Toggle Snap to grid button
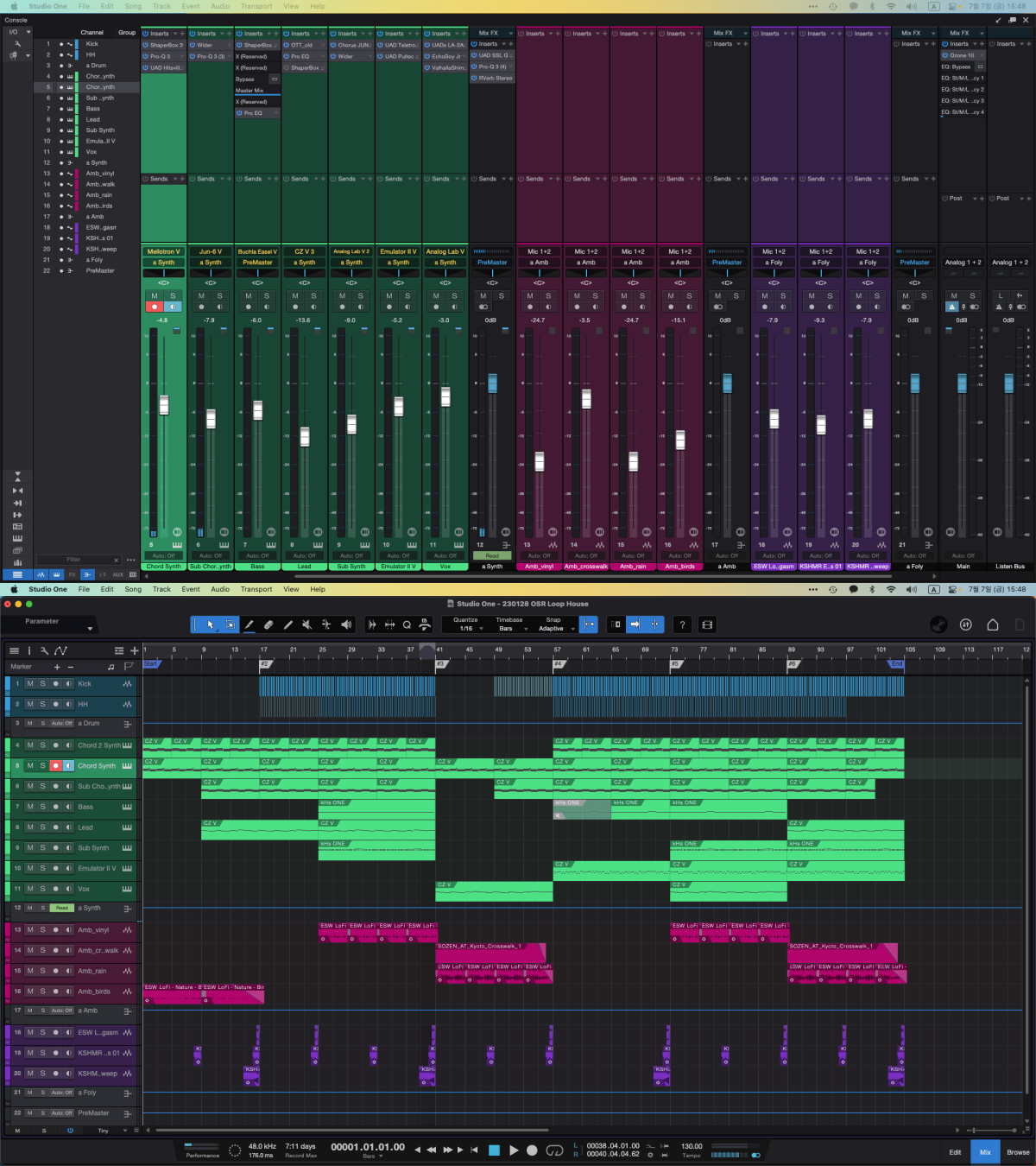 (x=590, y=624)
